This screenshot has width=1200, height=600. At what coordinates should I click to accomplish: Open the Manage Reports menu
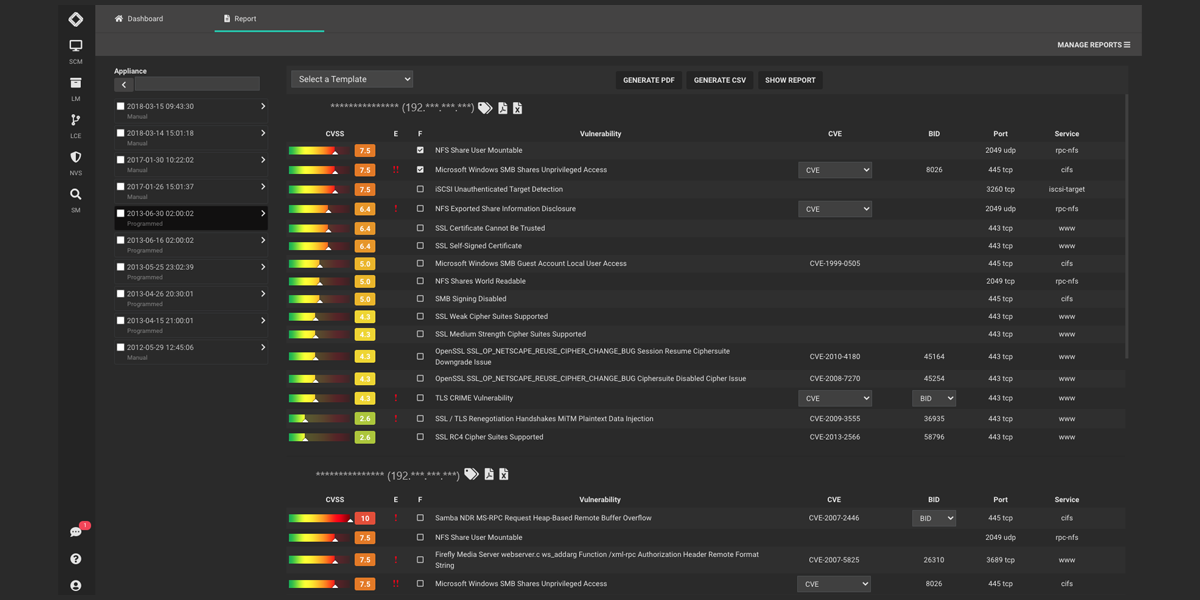1093,45
